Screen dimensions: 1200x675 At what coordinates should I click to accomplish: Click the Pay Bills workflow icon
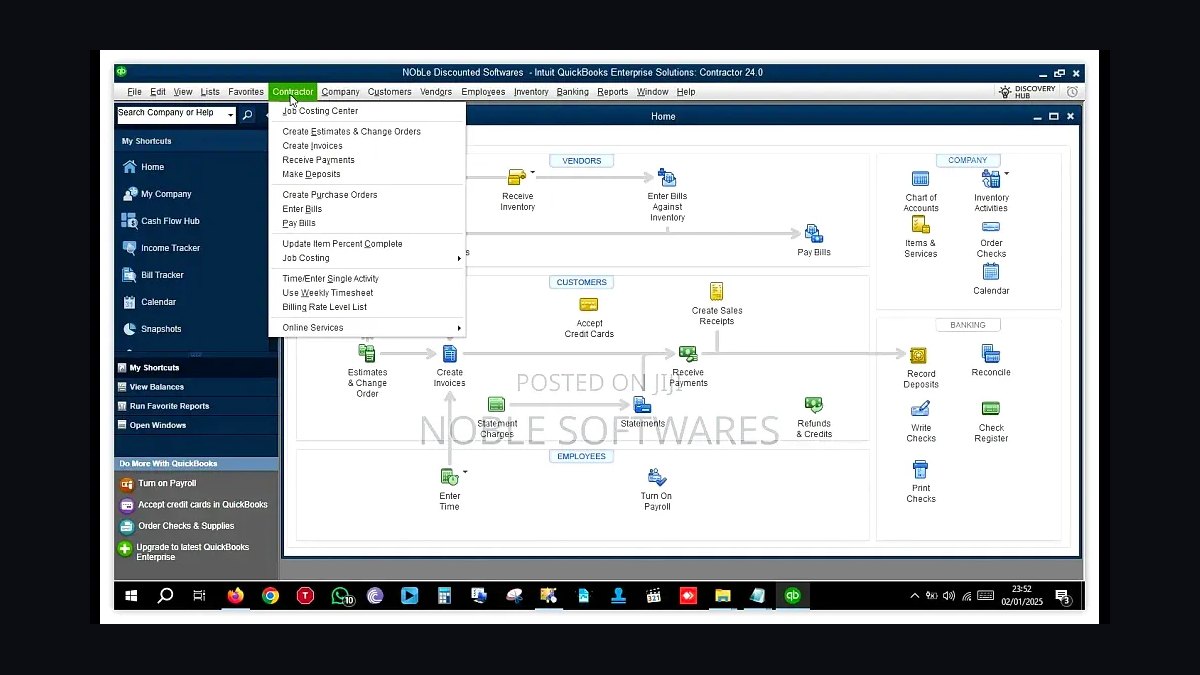click(x=813, y=234)
